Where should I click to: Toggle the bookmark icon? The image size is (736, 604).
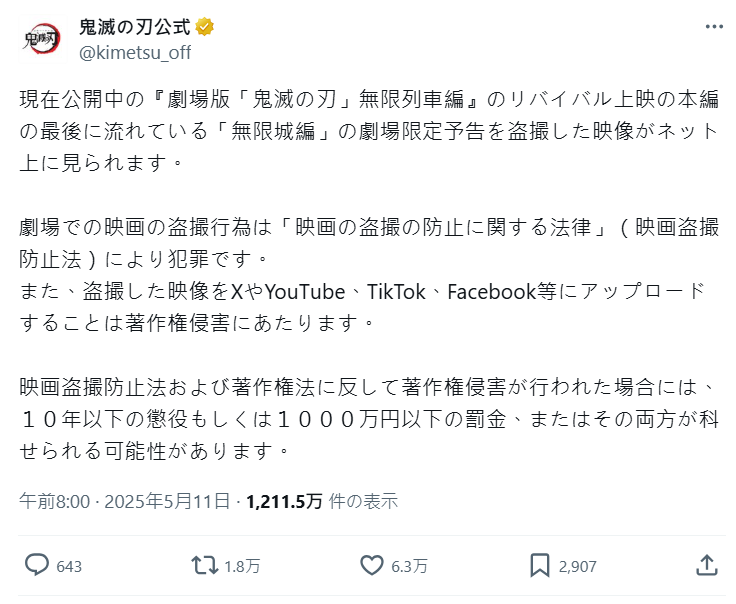[540, 565]
